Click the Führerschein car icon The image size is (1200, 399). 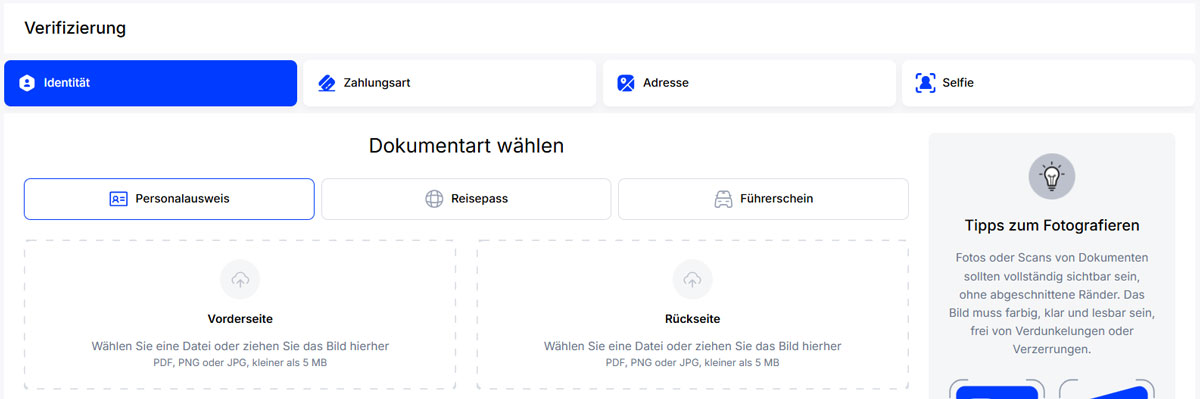point(722,199)
